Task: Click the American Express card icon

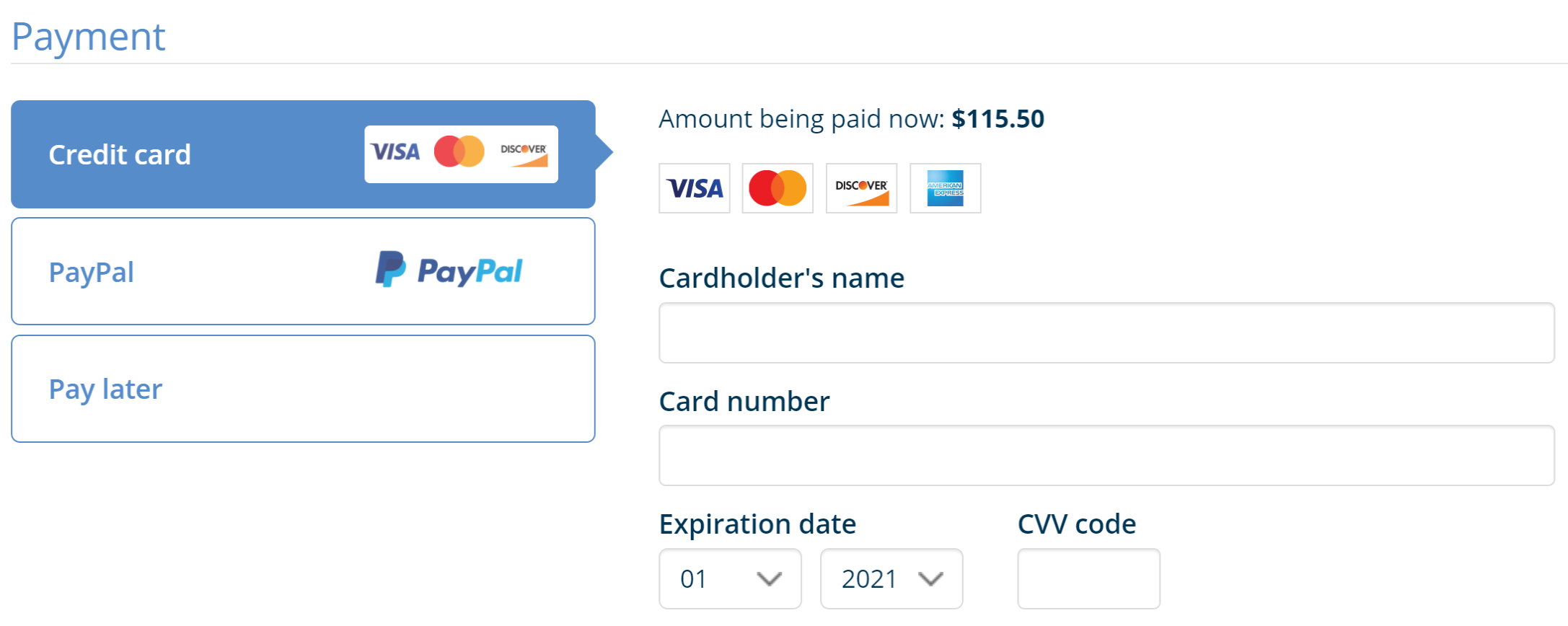Action: [945, 188]
